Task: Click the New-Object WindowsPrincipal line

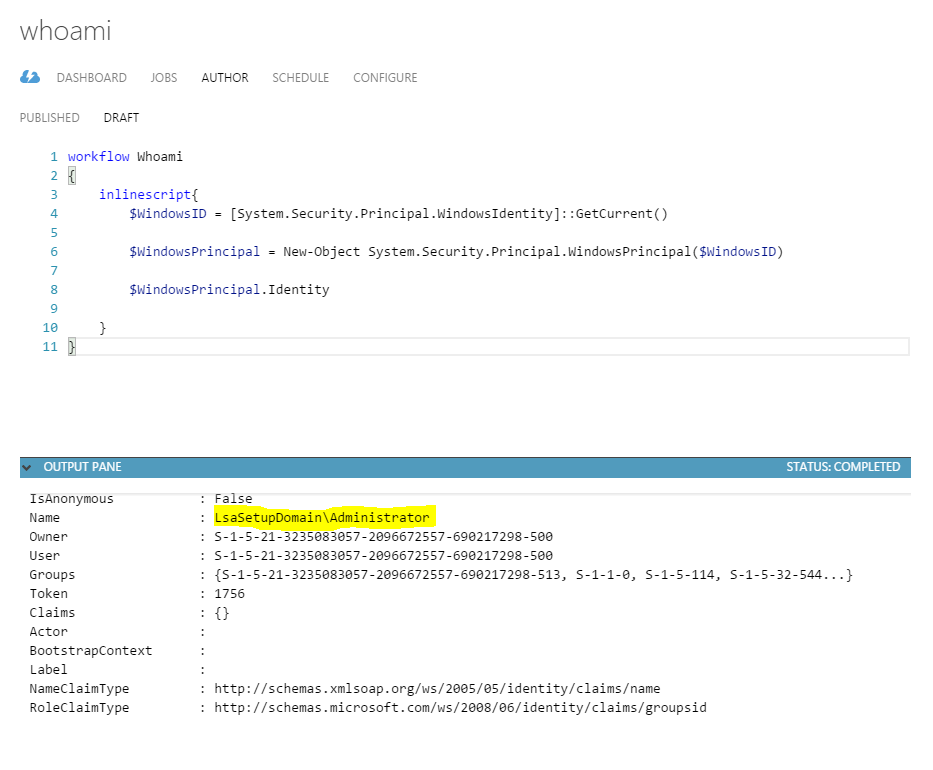Action: click(455, 252)
